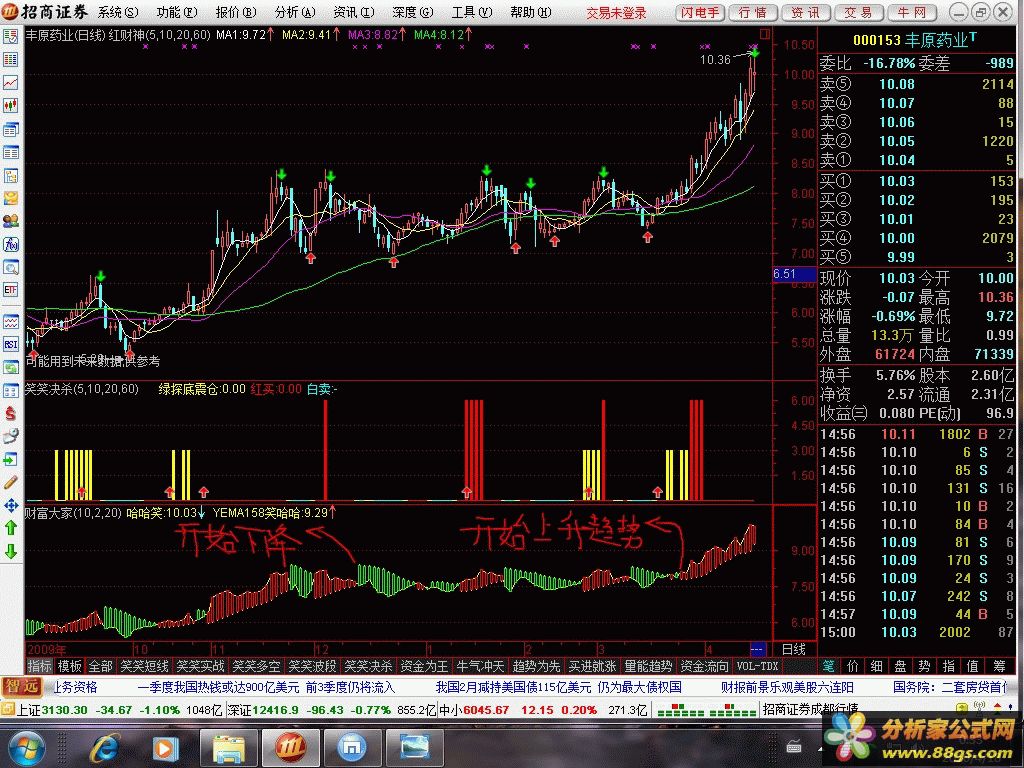
Task: Click 交易未登录 login status link
Action: (616, 12)
